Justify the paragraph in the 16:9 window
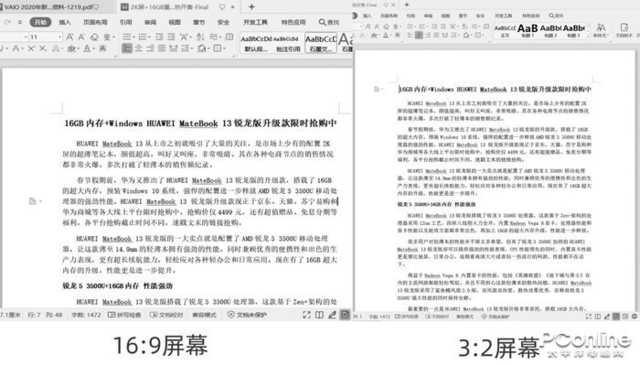Screen dimensions: 640x365 (162, 49)
